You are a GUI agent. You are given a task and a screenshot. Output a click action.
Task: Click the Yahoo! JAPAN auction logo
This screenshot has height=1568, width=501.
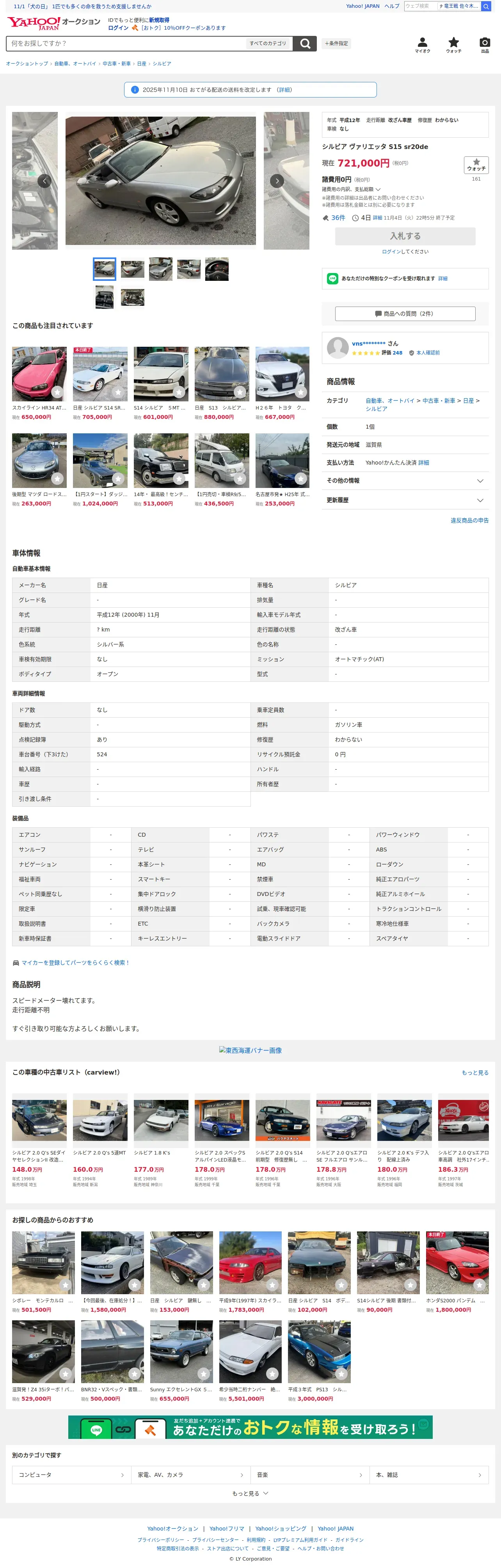(53, 23)
